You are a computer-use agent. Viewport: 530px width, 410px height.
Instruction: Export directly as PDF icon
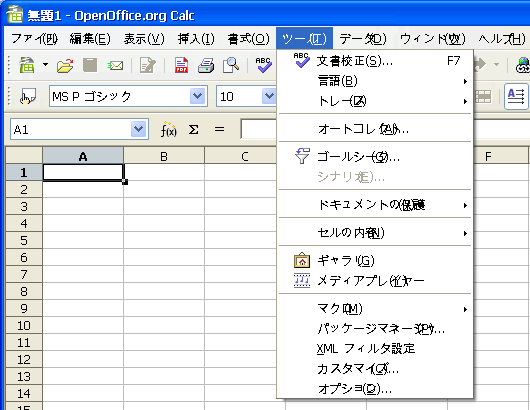pyautogui.click(x=182, y=65)
